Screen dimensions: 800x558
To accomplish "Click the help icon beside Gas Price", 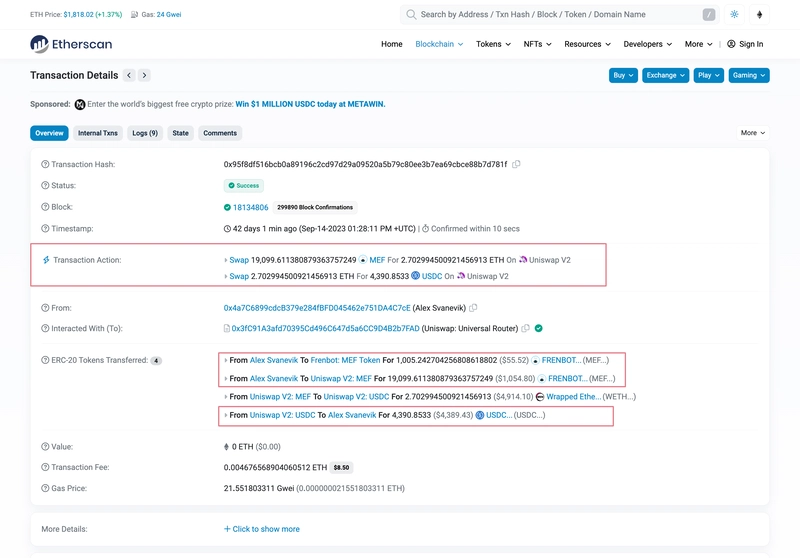I will point(45,489).
